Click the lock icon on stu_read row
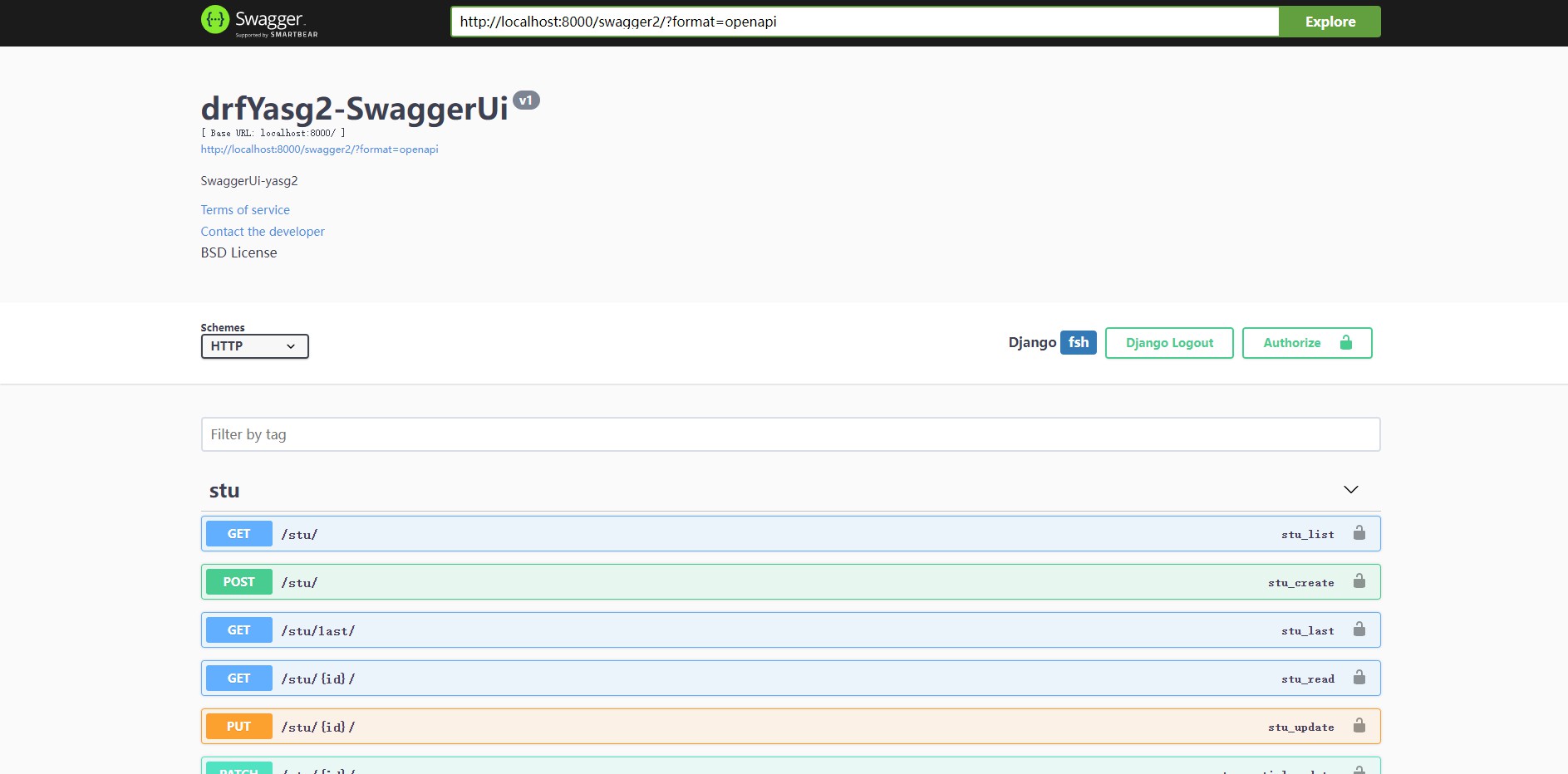This screenshot has height=774, width=1568. 1359,678
